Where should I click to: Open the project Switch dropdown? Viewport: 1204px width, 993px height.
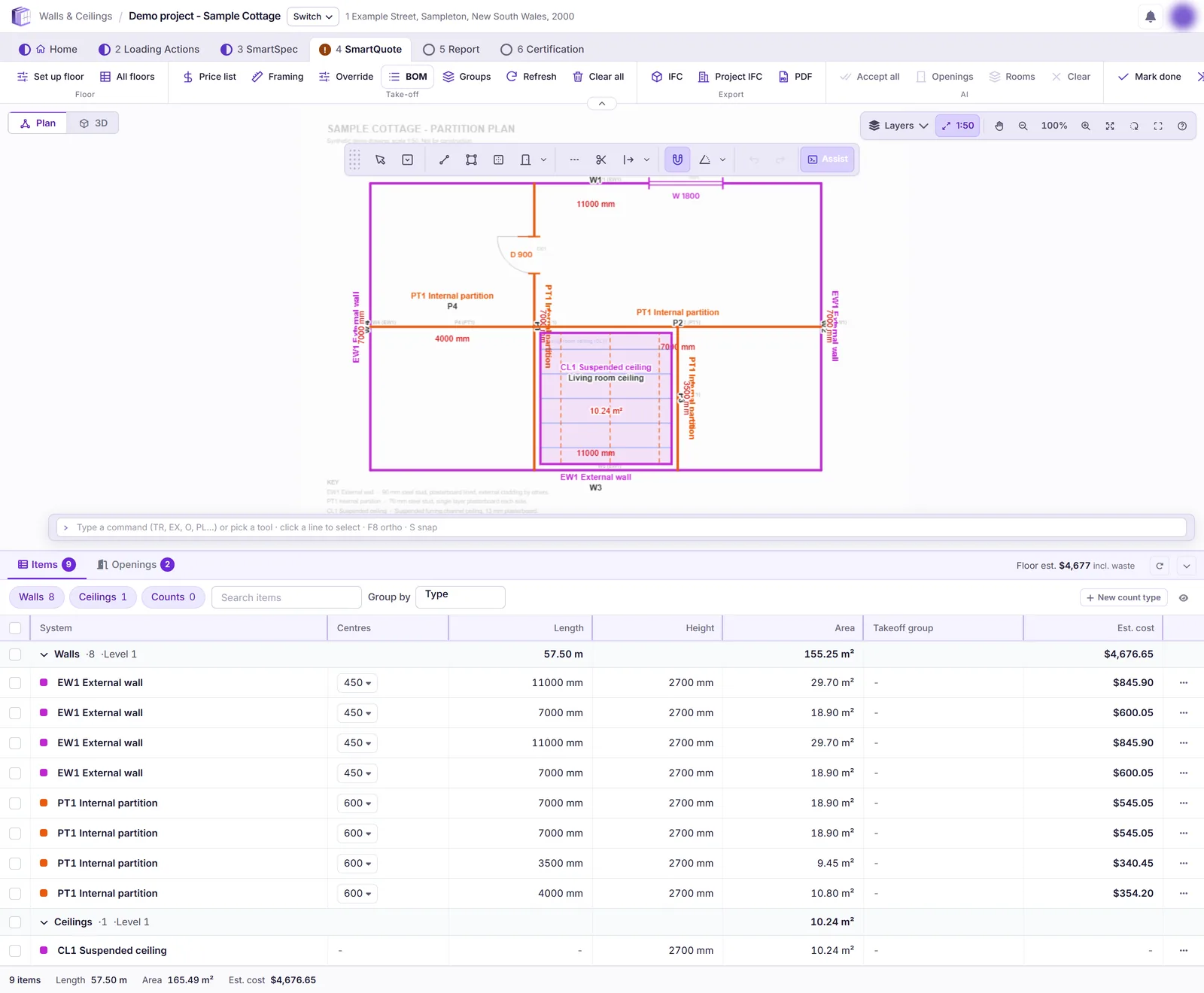coord(313,17)
